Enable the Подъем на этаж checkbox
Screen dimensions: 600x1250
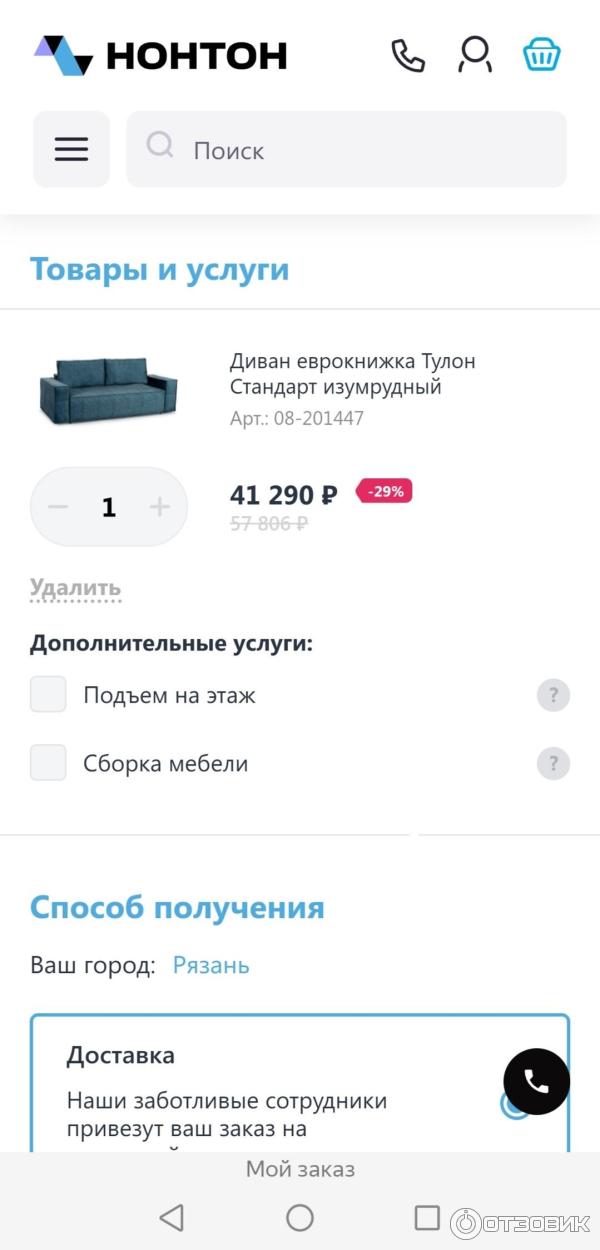[x=48, y=695]
